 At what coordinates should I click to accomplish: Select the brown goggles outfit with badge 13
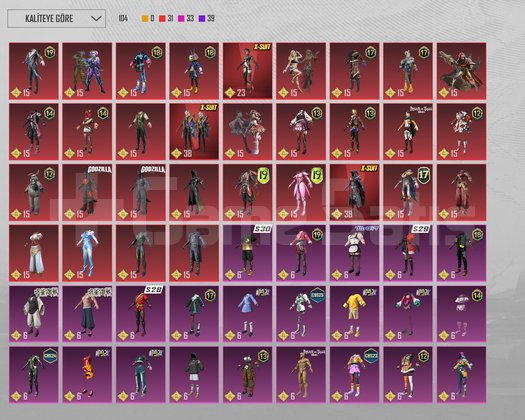coord(247,375)
